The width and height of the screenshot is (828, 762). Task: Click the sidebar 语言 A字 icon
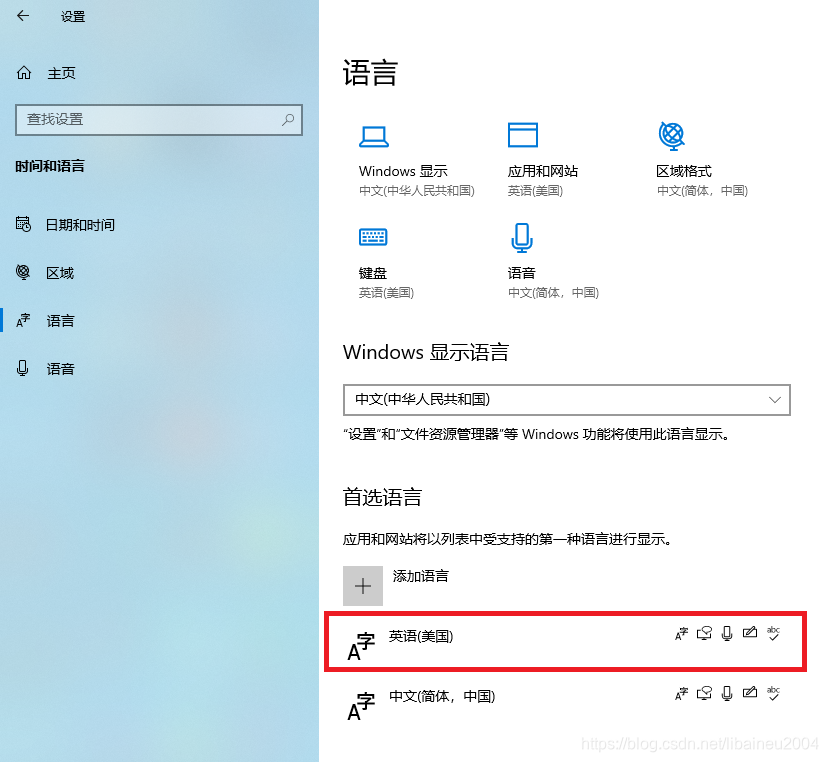(x=23, y=320)
